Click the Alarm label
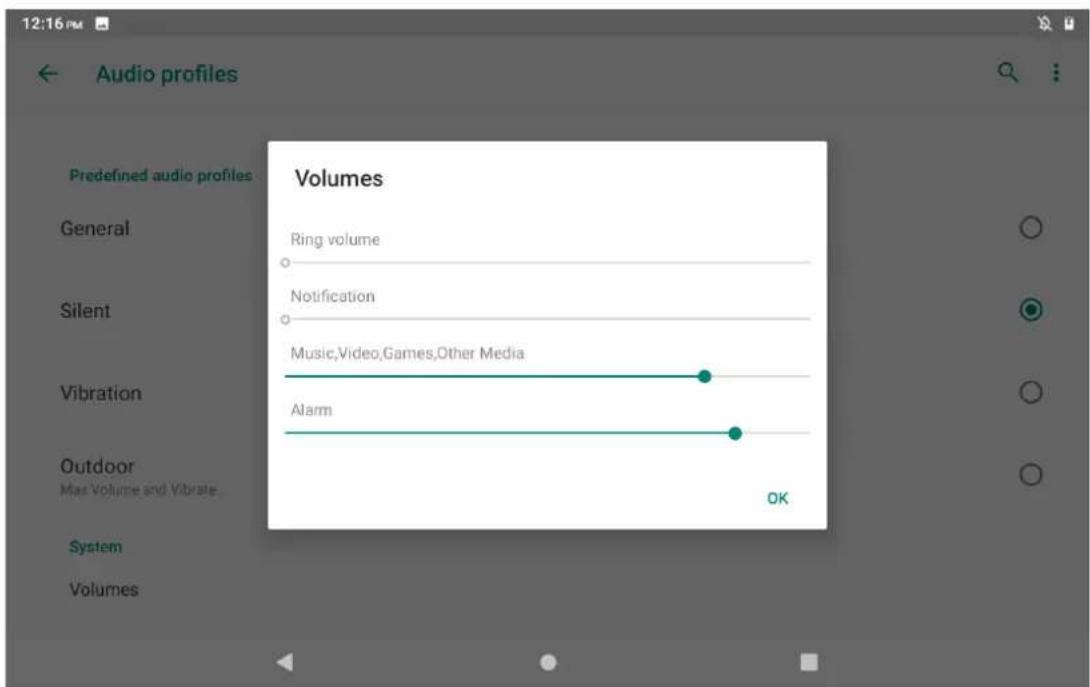The width and height of the screenshot is (1090, 687). click(311, 410)
